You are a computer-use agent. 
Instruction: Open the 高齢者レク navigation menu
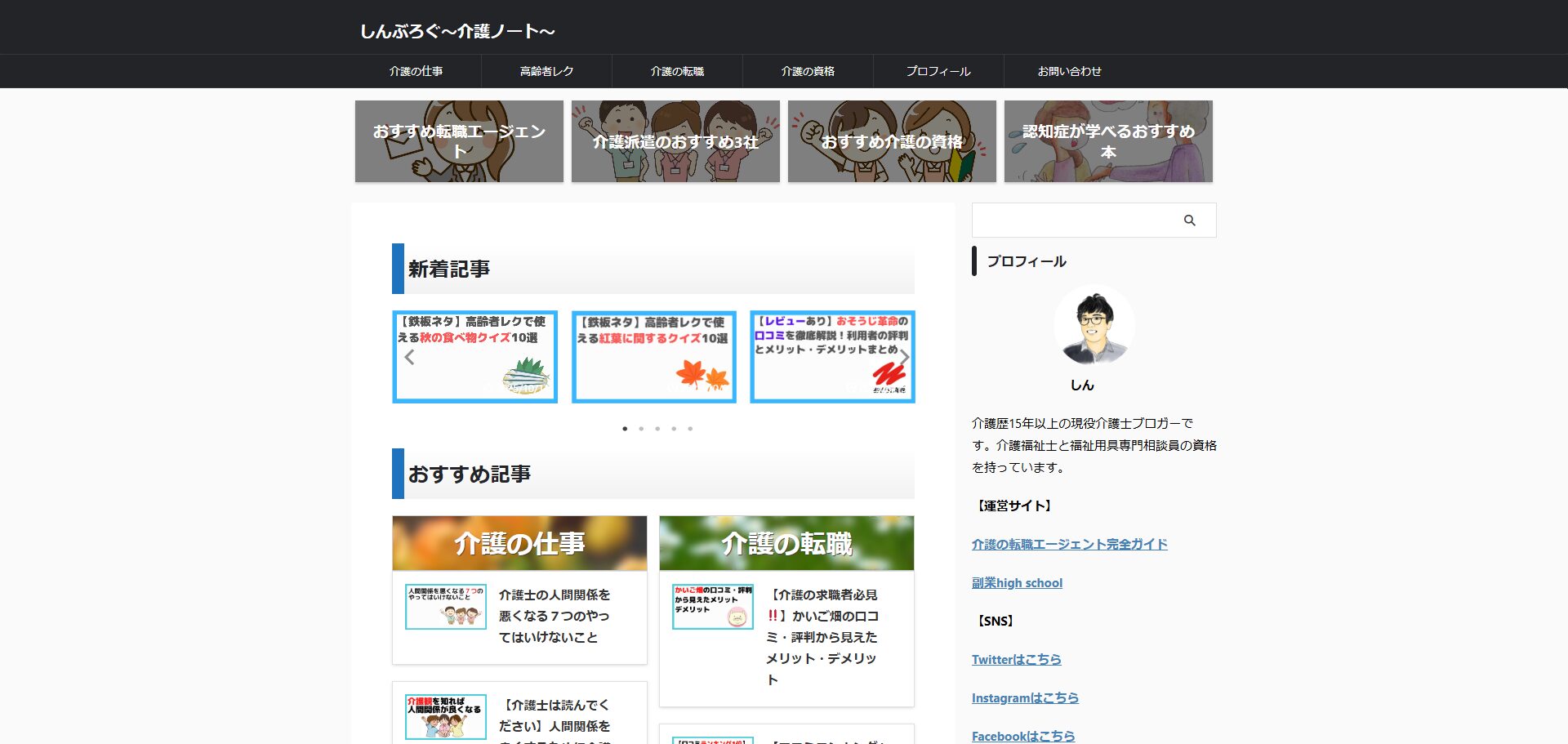point(546,72)
